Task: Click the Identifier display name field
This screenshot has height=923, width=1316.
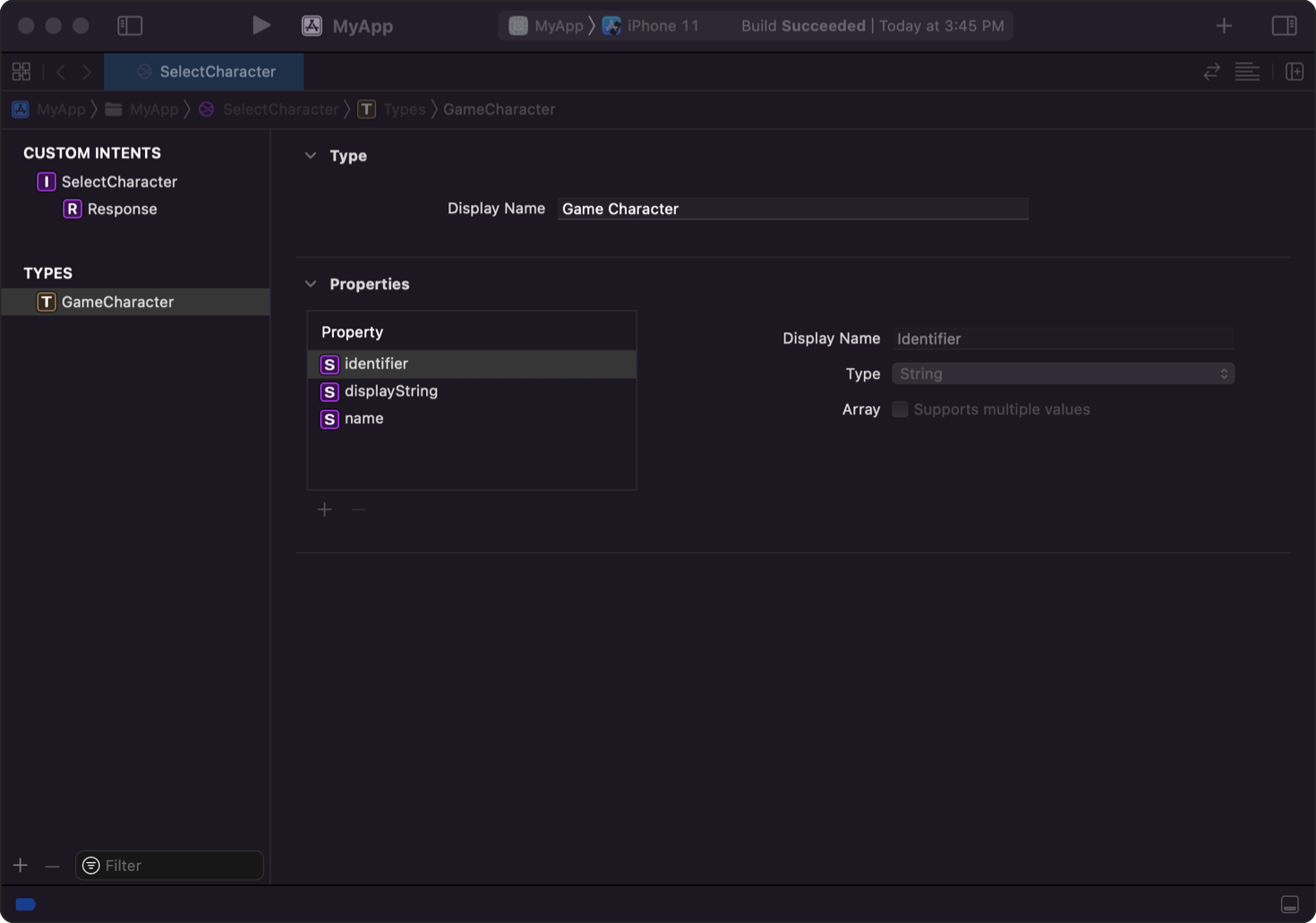Action: click(1063, 338)
